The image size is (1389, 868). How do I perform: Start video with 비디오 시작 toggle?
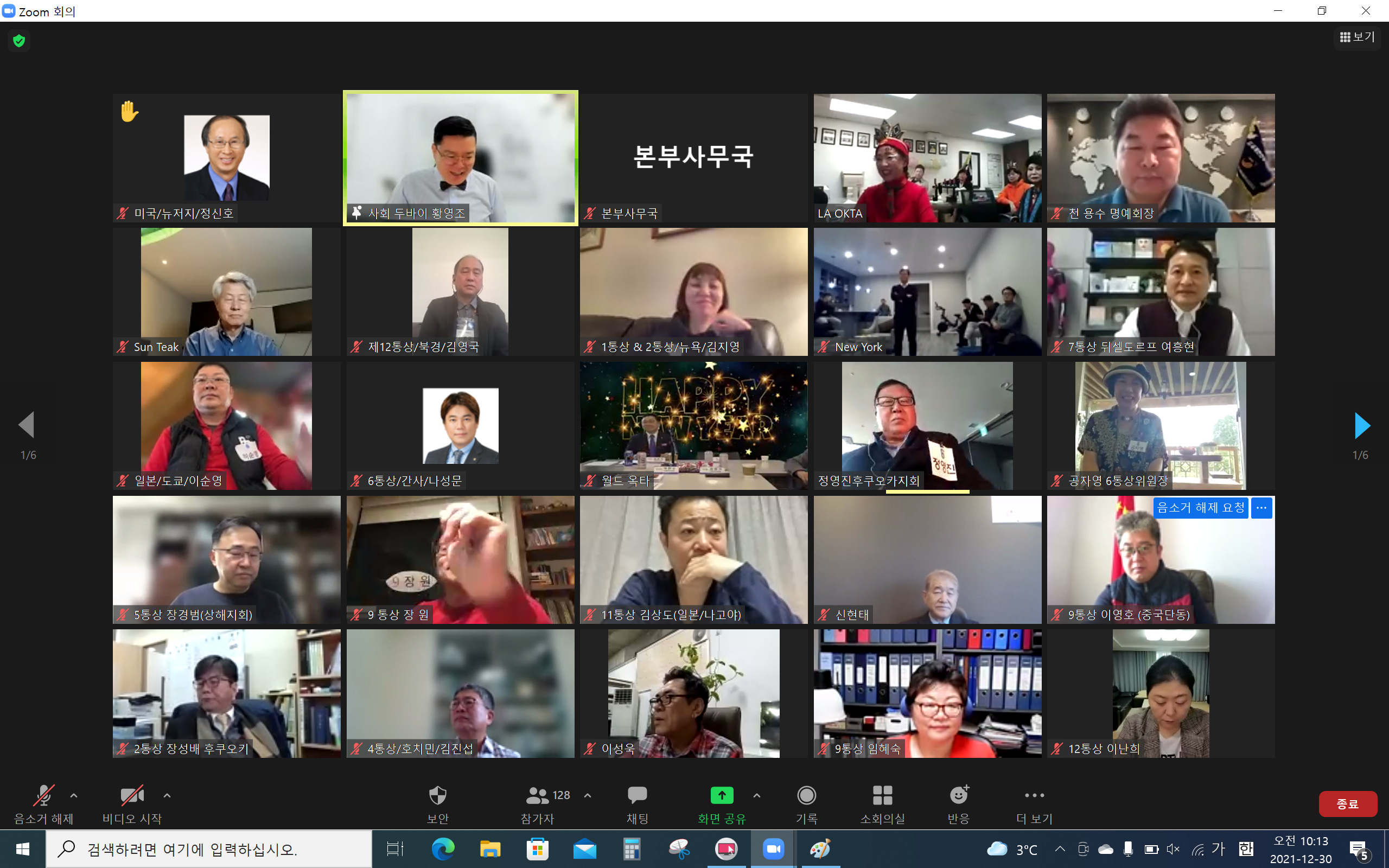click(x=132, y=796)
